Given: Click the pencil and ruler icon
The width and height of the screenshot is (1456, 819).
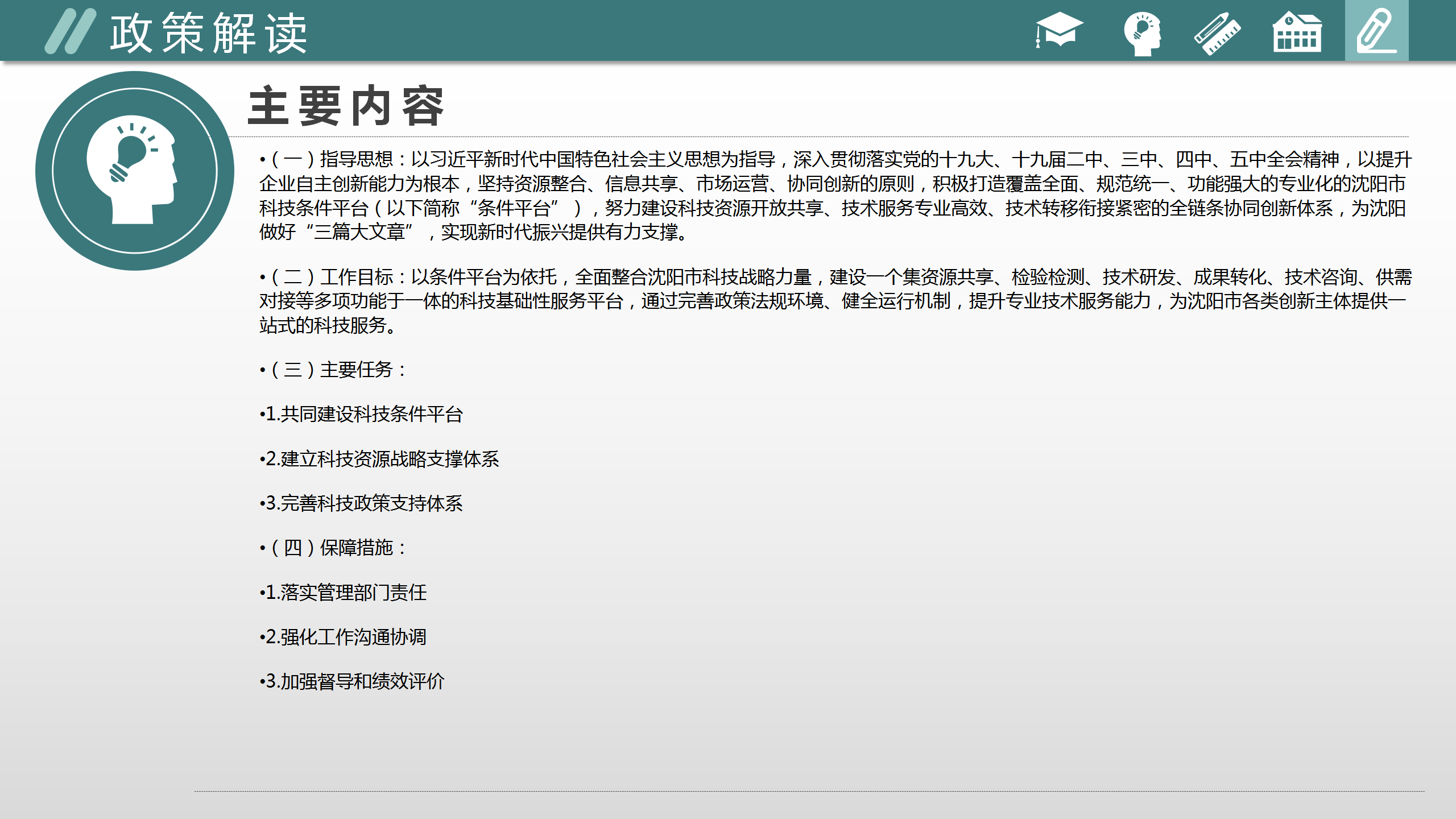Looking at the screenshot, I should tap(1217, 33).
